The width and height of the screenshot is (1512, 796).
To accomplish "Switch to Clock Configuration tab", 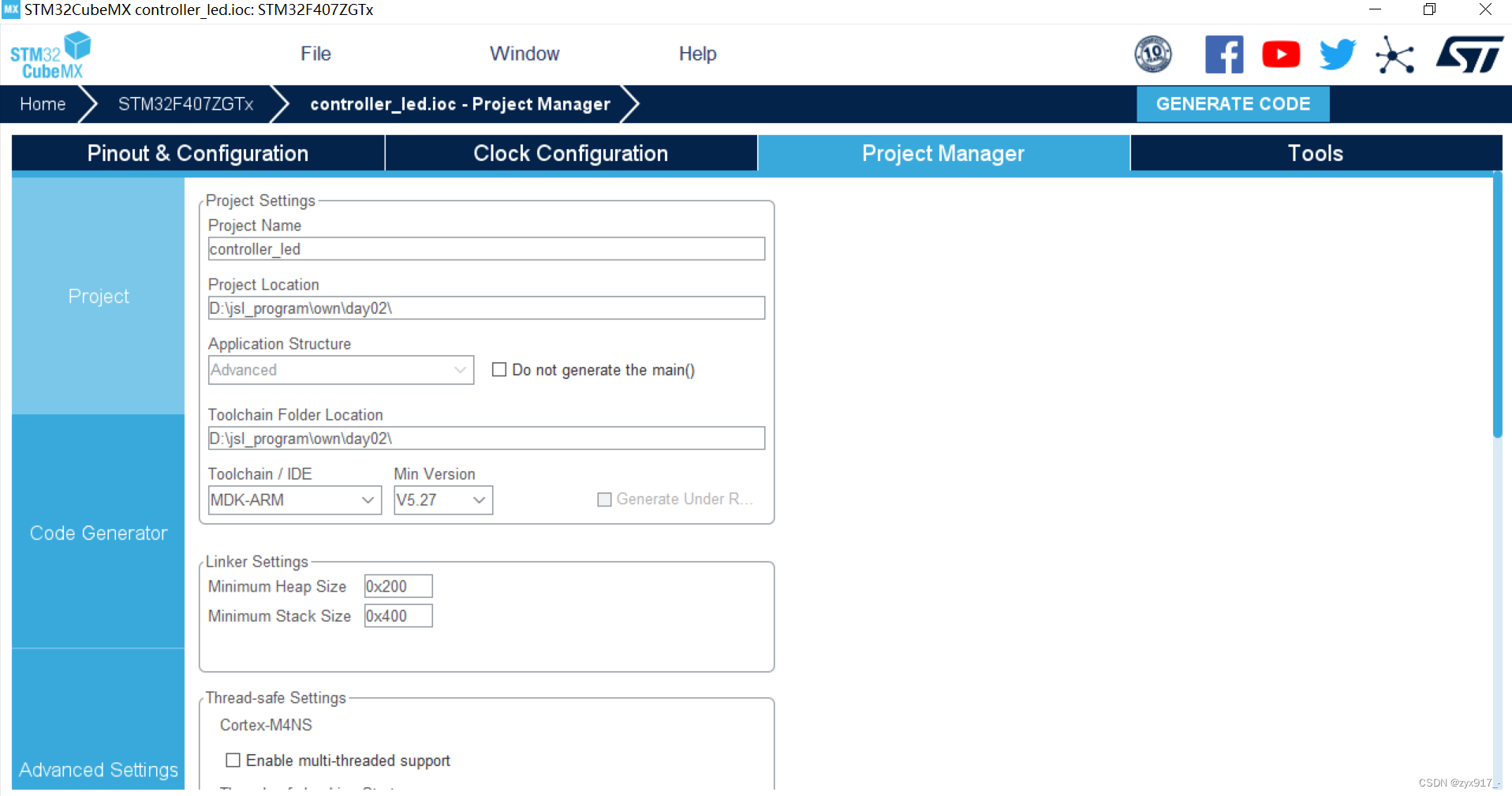I will coord(571,153).
